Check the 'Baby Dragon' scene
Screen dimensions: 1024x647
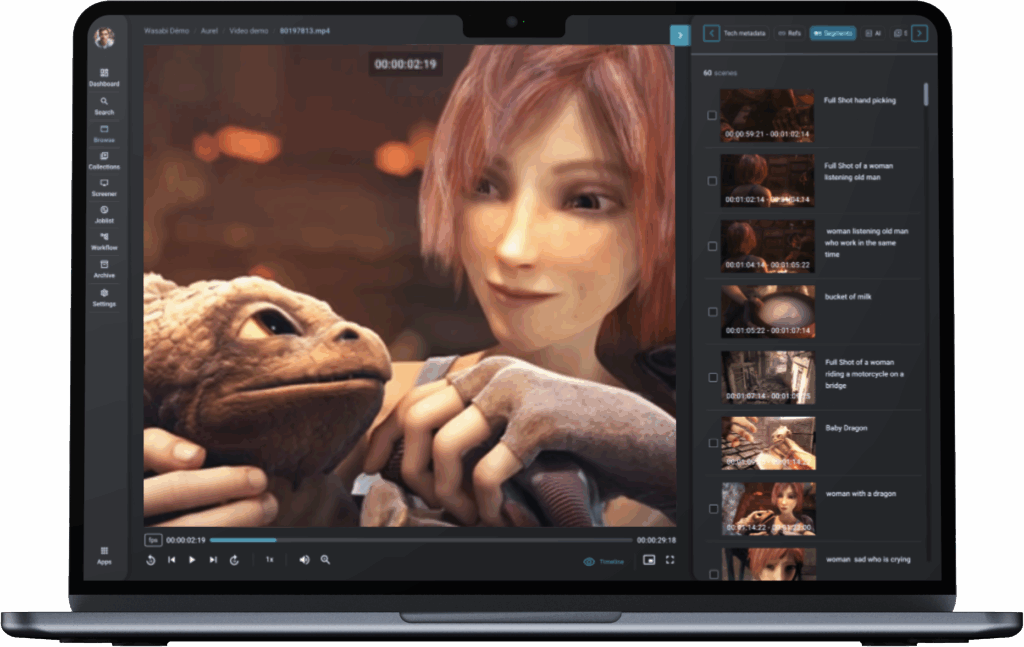click(713, 443)
